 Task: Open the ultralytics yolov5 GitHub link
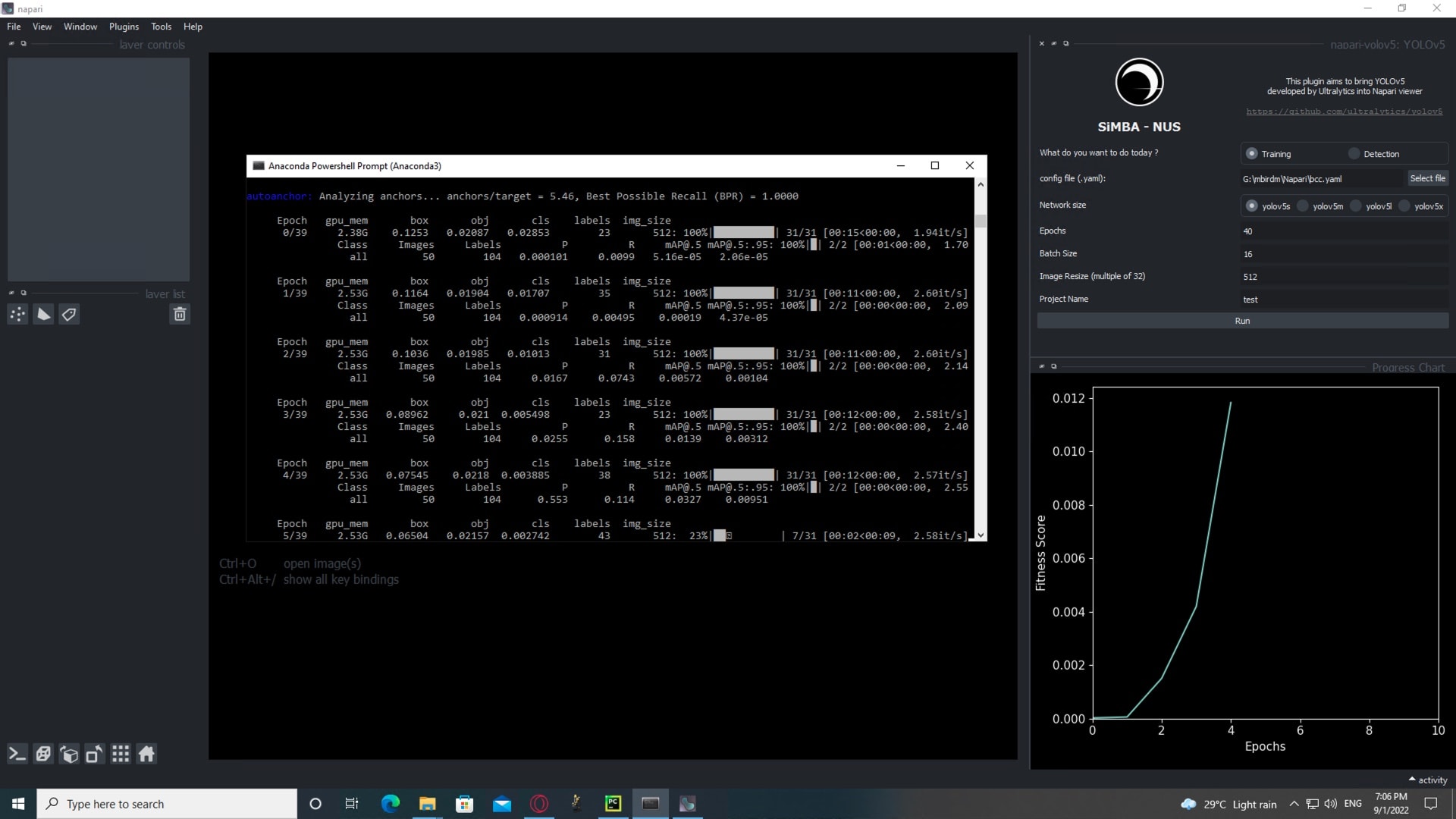1344,111
